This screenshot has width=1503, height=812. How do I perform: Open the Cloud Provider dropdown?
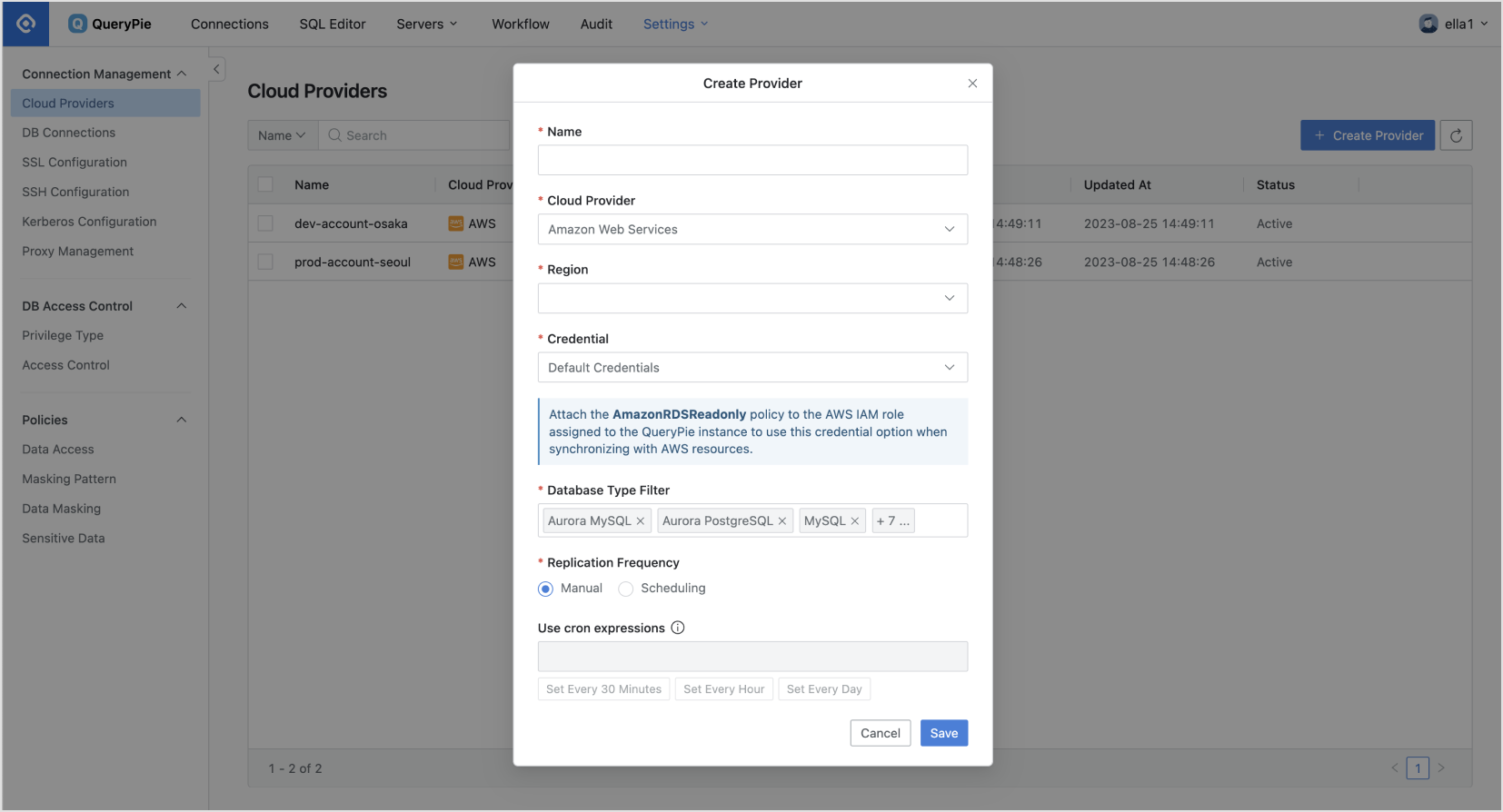(x=752, y=229)
